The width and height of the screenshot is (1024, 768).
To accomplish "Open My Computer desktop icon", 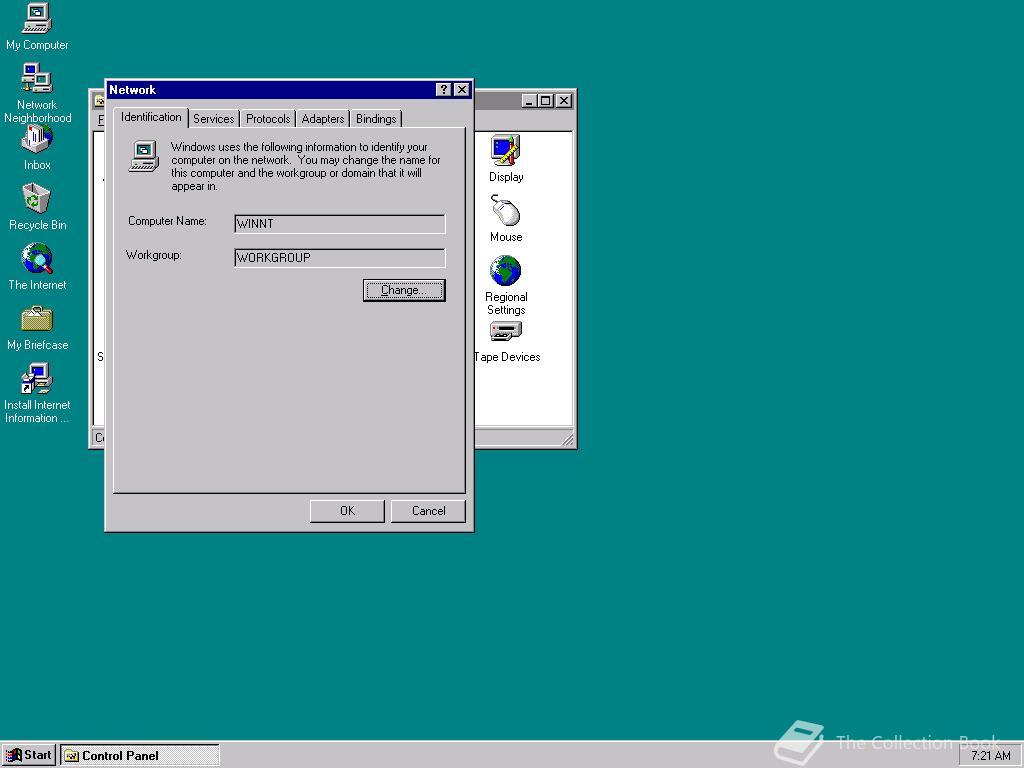I will coord(37,26).
